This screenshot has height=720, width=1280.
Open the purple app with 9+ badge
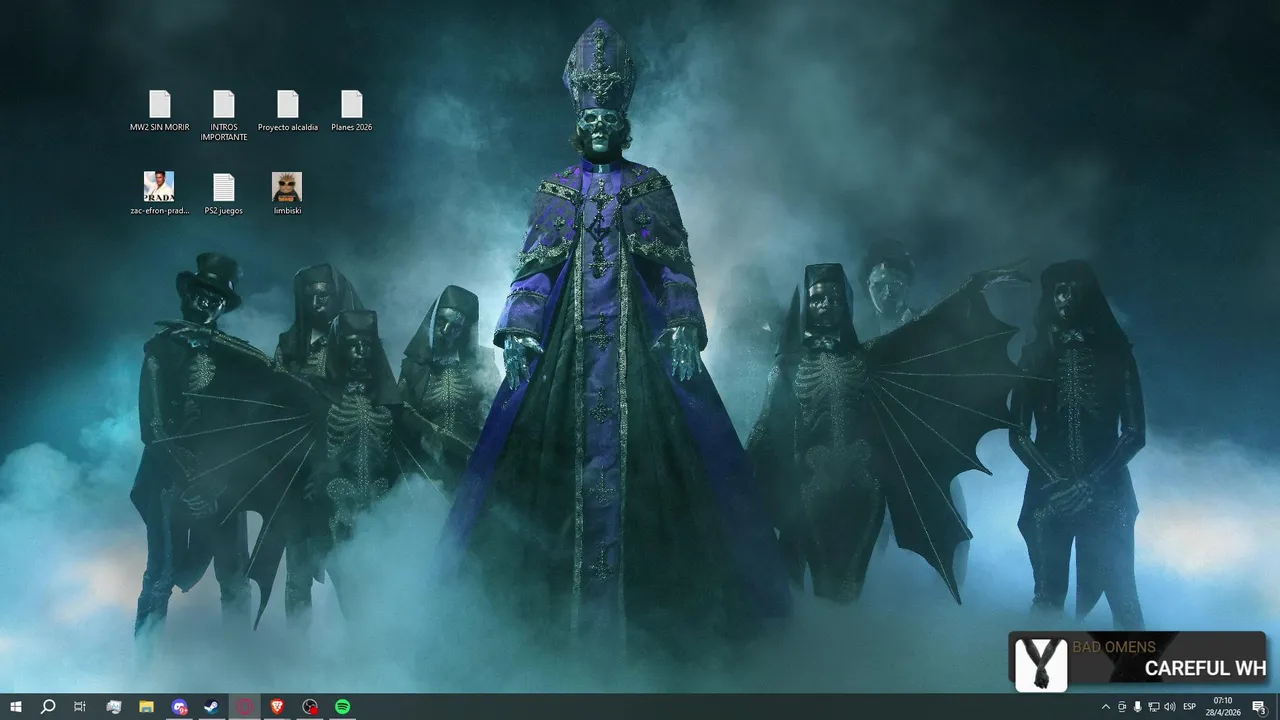pos(179,706)
